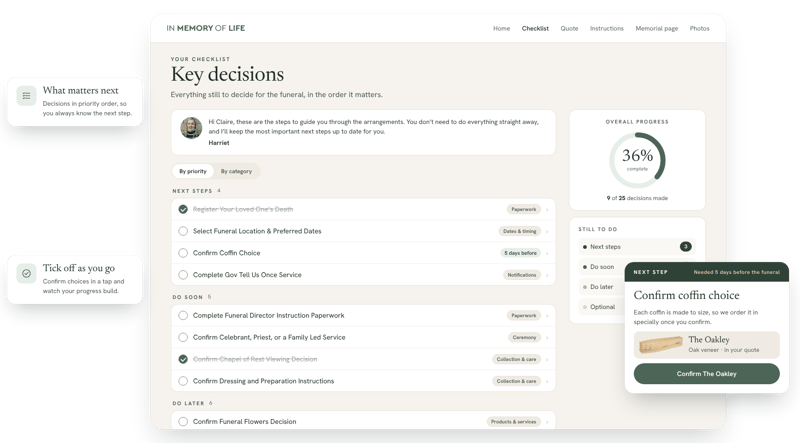The width and height of the screenshot is (800, 443).
Task: Click the 5 days before tag
Action: coord(520,253)
